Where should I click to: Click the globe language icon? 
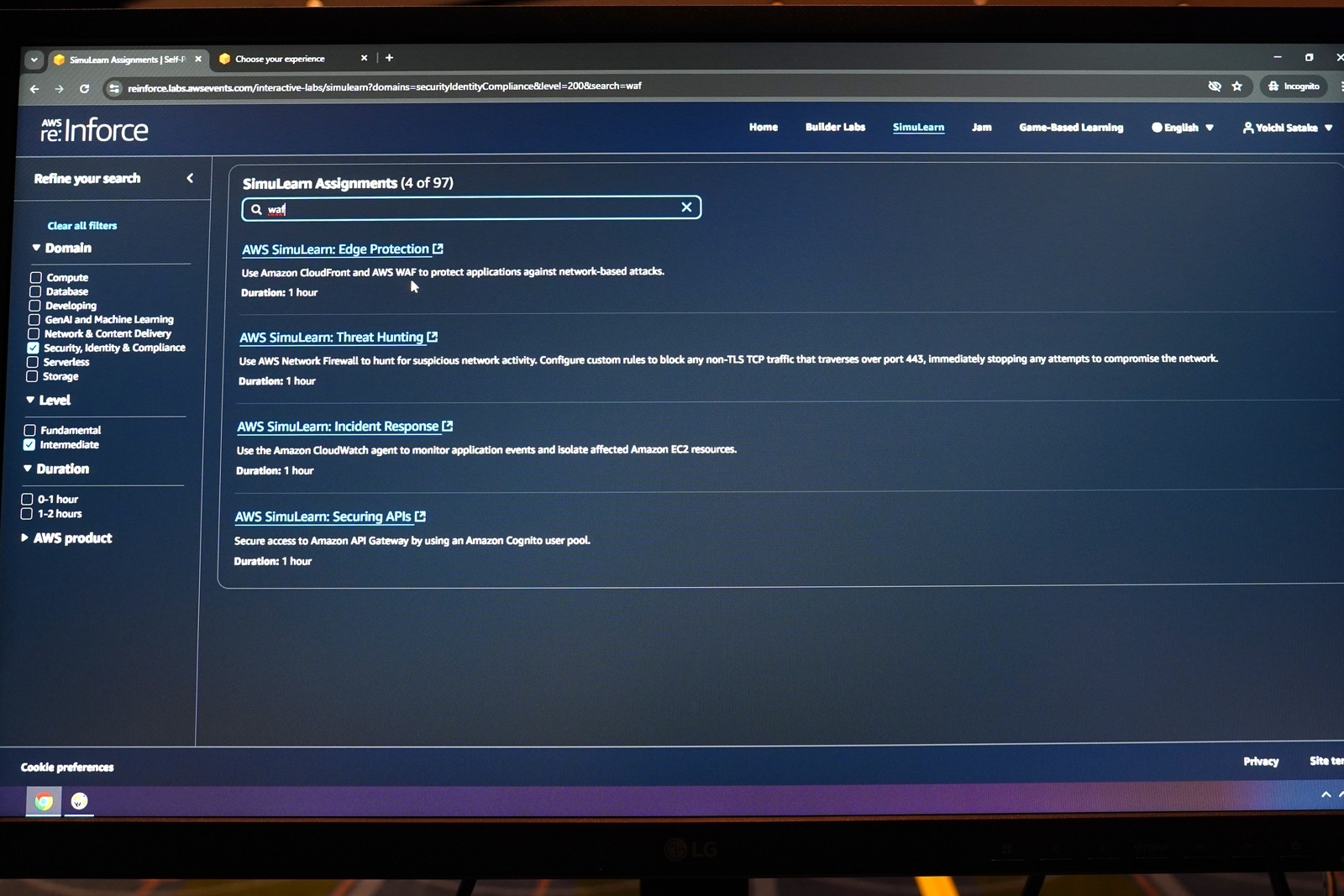(1157, 128)
